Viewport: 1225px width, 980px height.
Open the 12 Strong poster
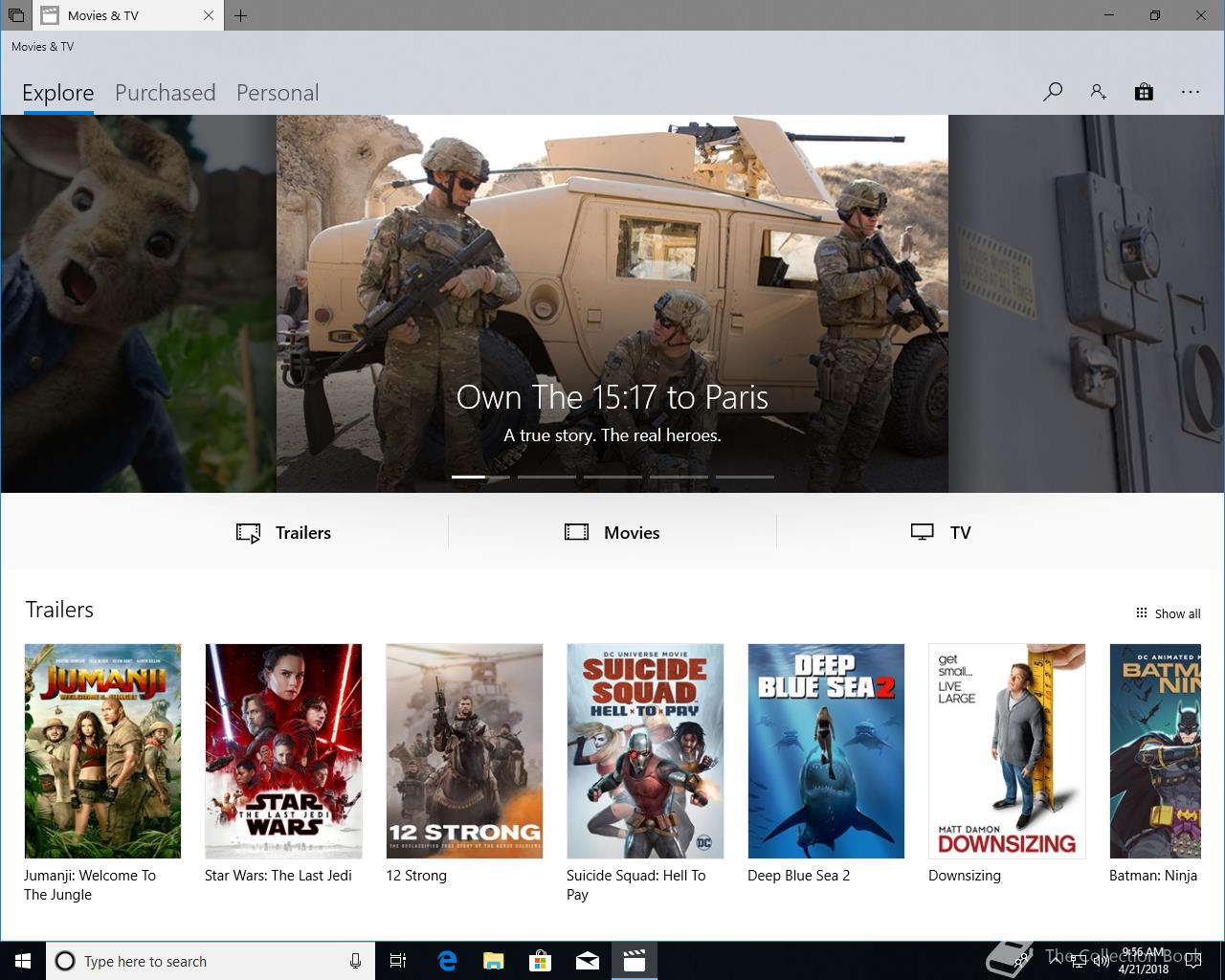[464, 751]
